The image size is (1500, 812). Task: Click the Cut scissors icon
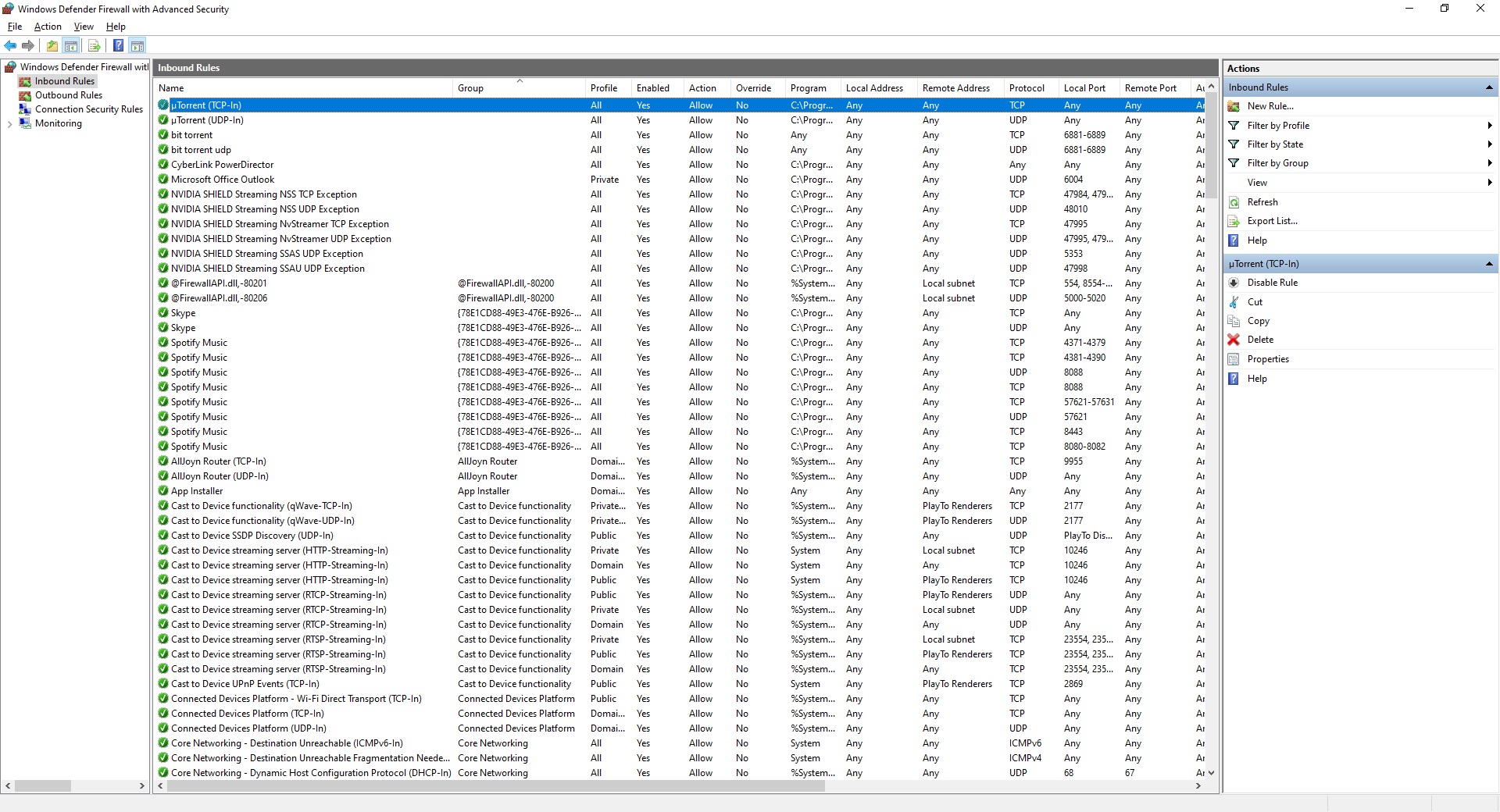1234,302
